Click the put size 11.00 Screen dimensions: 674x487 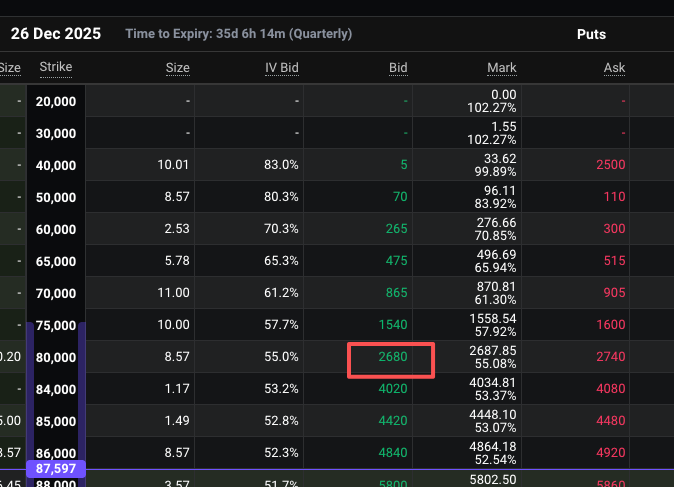173,292
